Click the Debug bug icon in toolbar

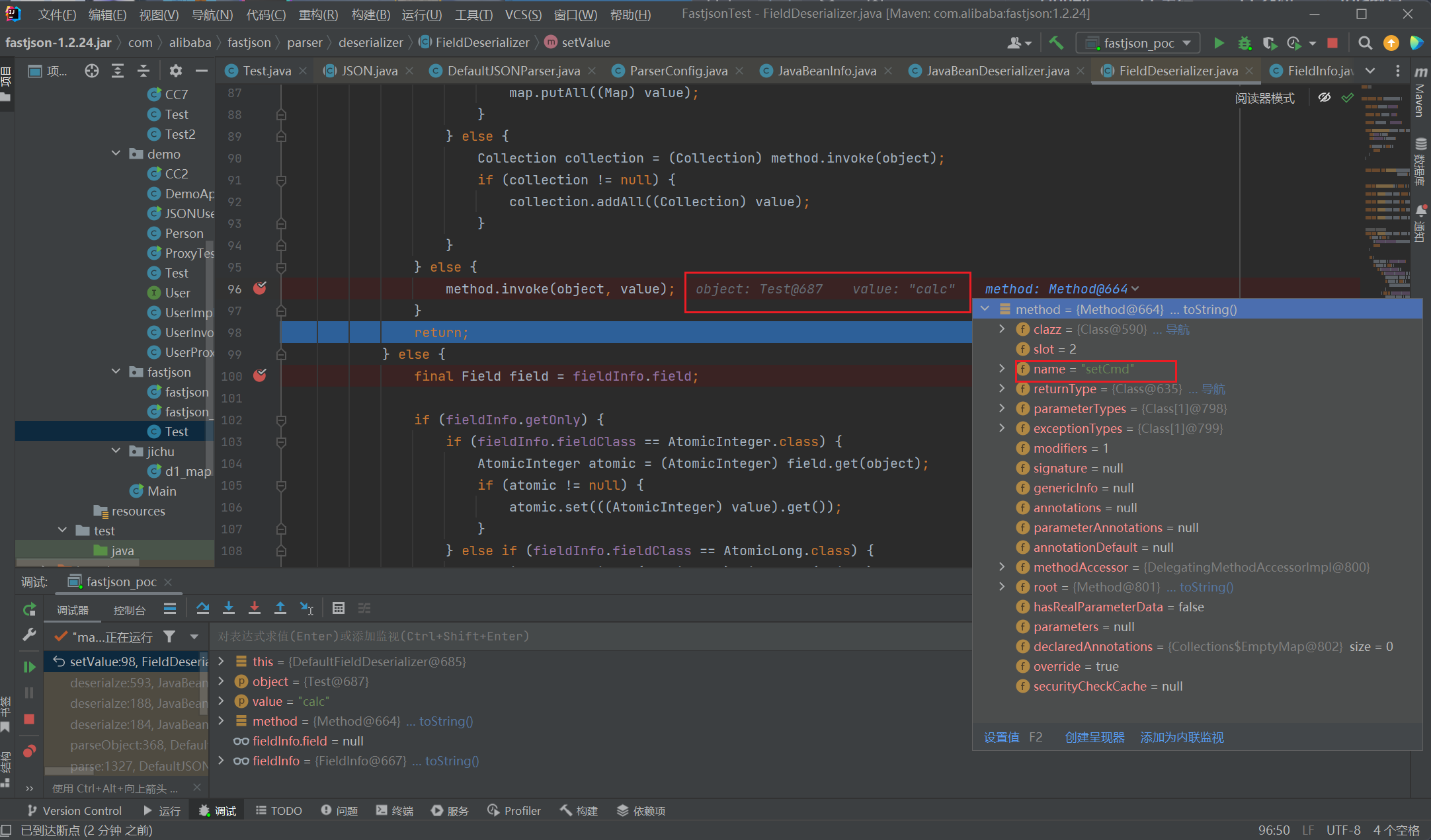click(1245, 43)
